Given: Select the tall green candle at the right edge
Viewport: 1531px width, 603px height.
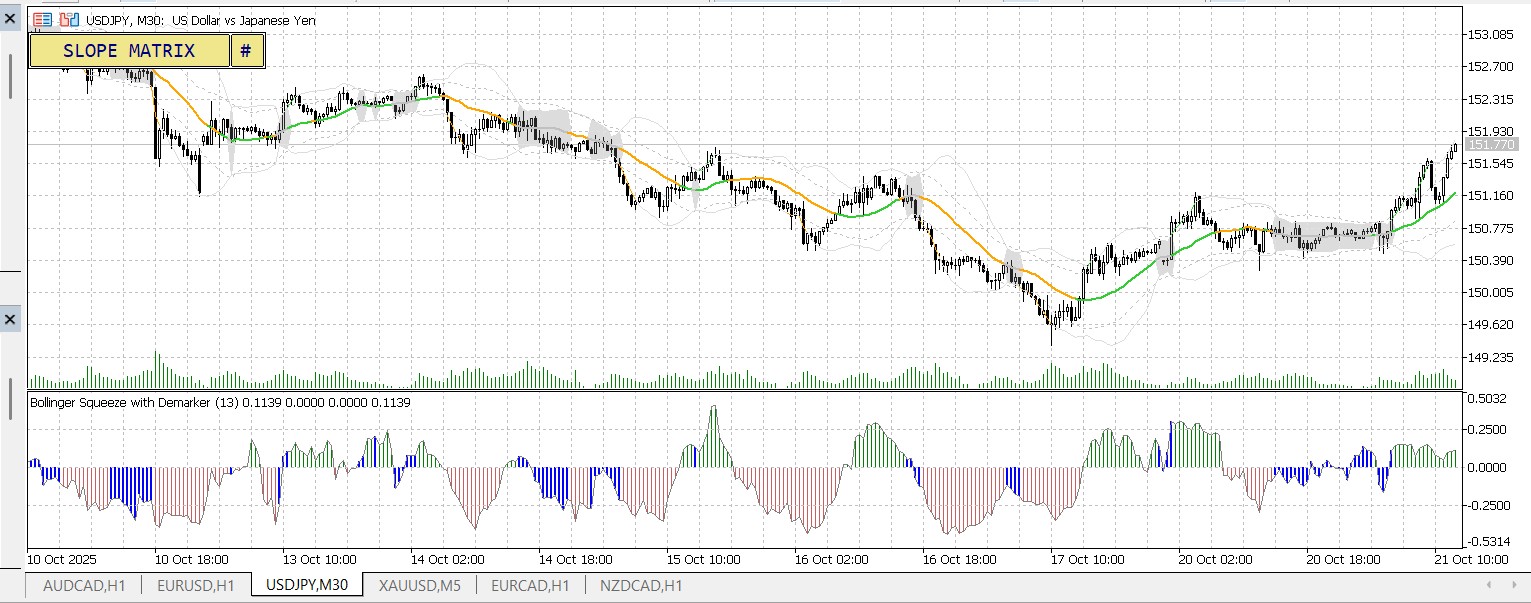Looking at the screenshot, I should [x=1447, y=170].
